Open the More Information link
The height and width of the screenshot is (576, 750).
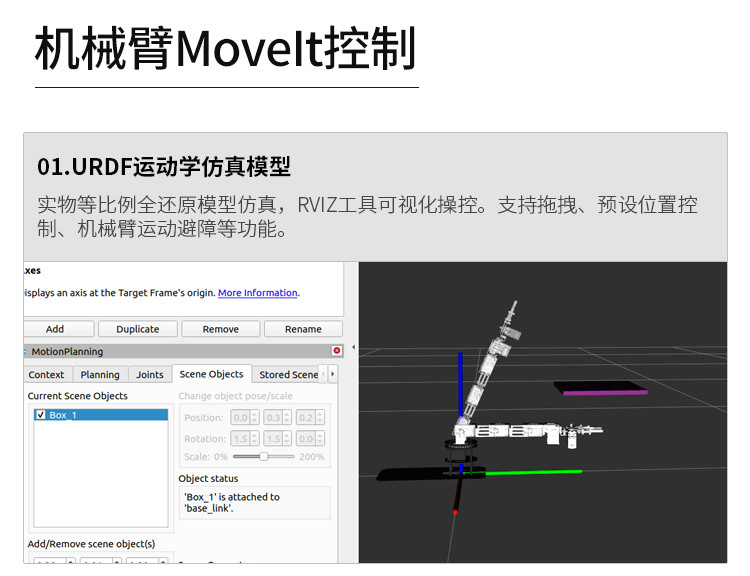(258, 293)
